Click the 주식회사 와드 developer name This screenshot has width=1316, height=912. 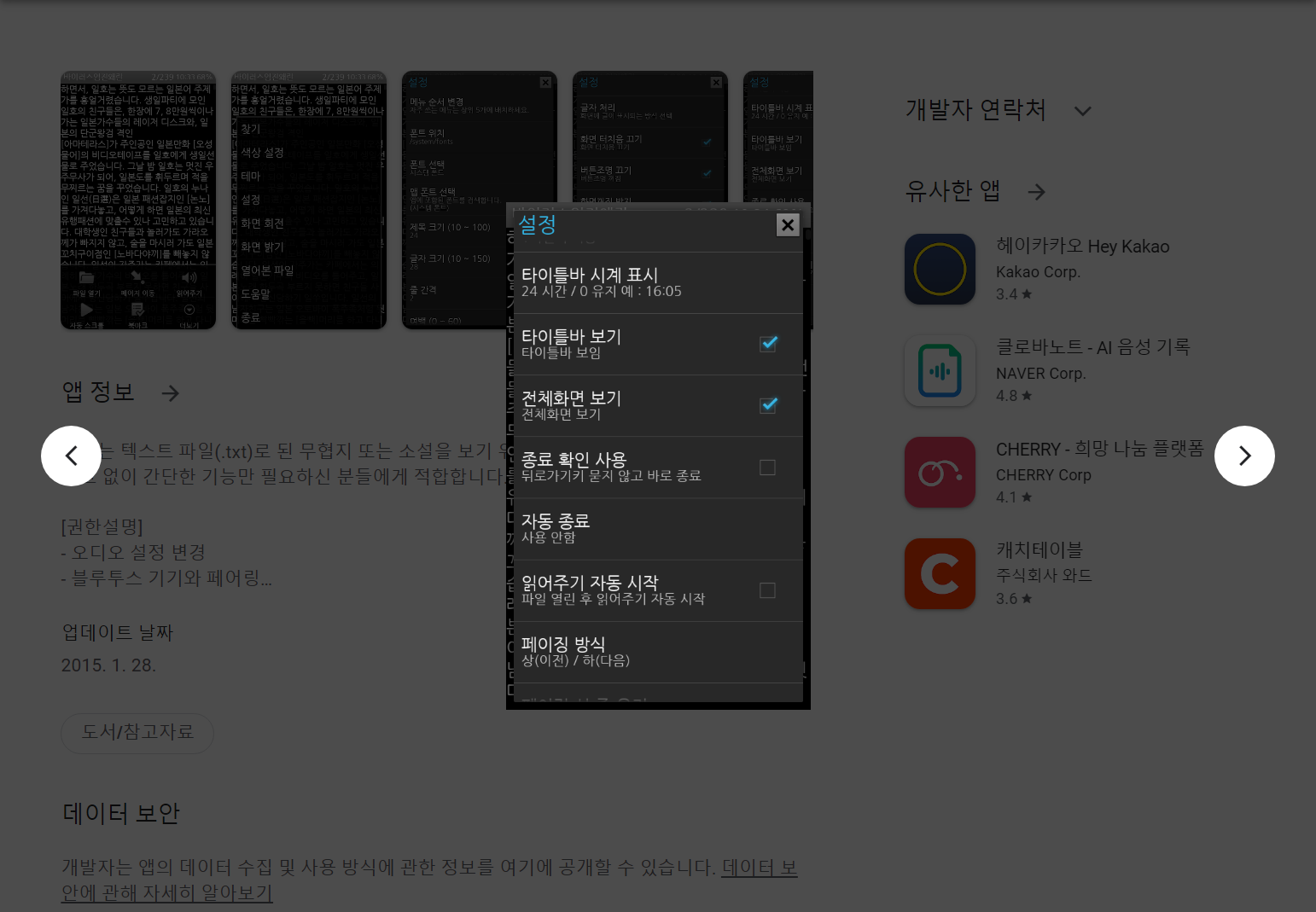coord(1044,576)
